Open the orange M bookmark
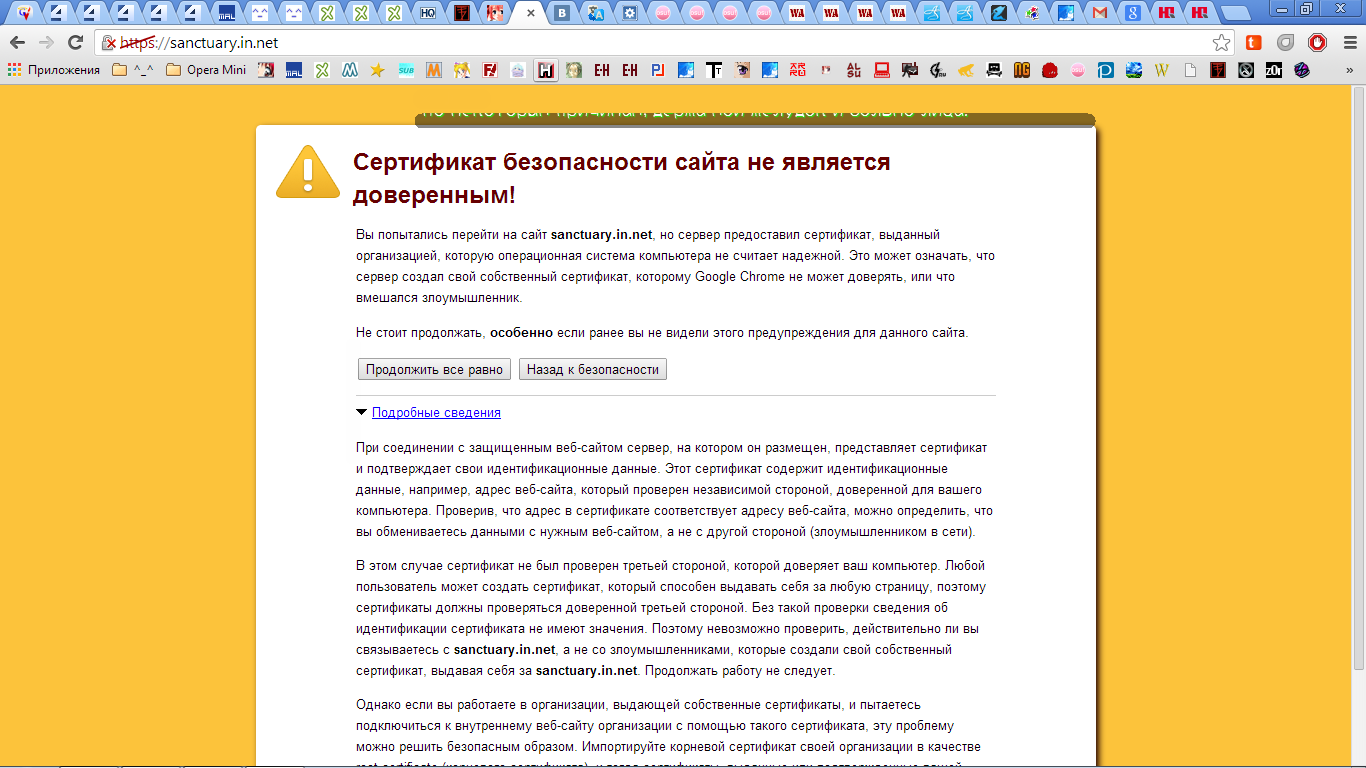 coord(434,70)
